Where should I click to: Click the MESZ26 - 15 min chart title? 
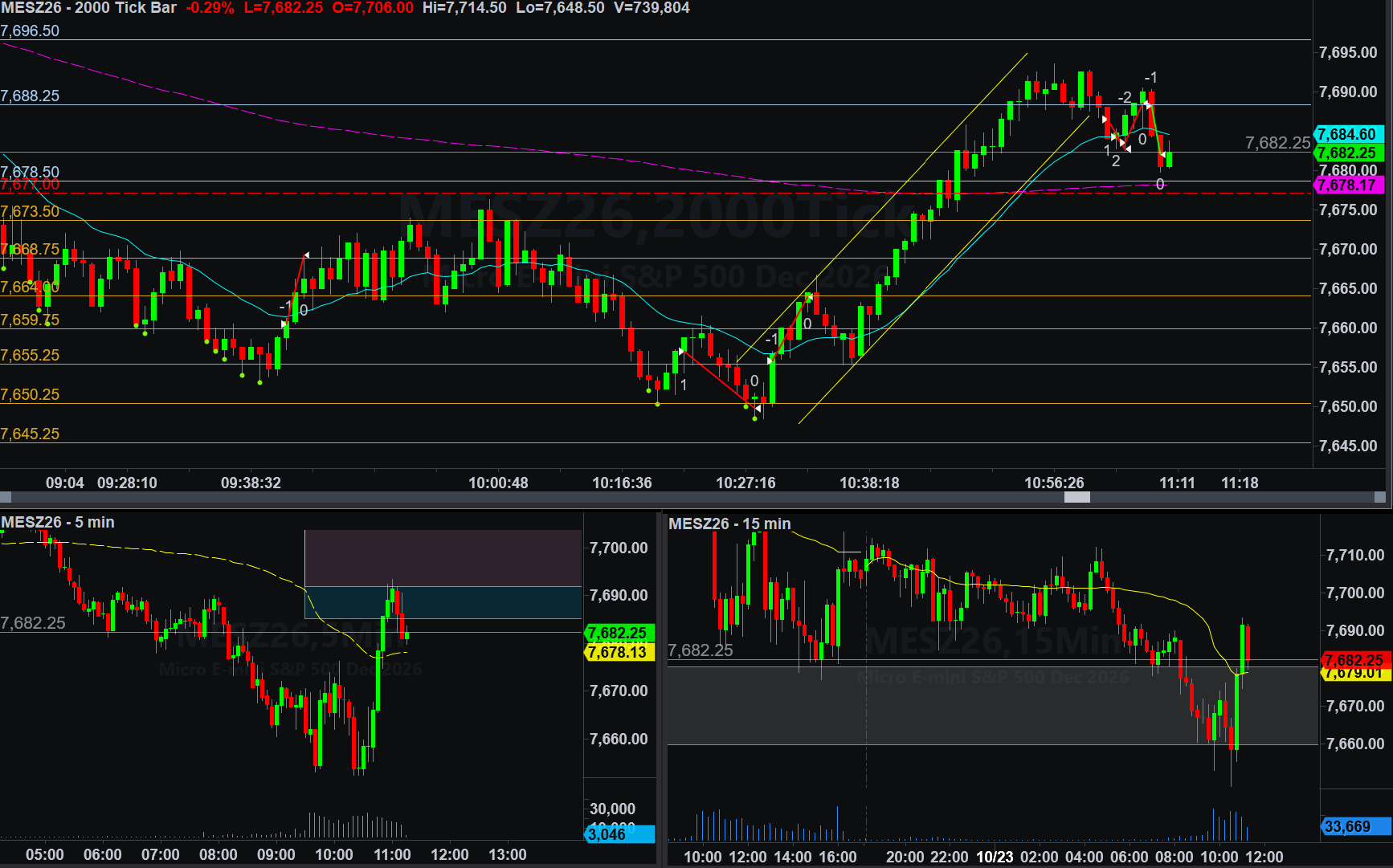(x=729, y=524)
